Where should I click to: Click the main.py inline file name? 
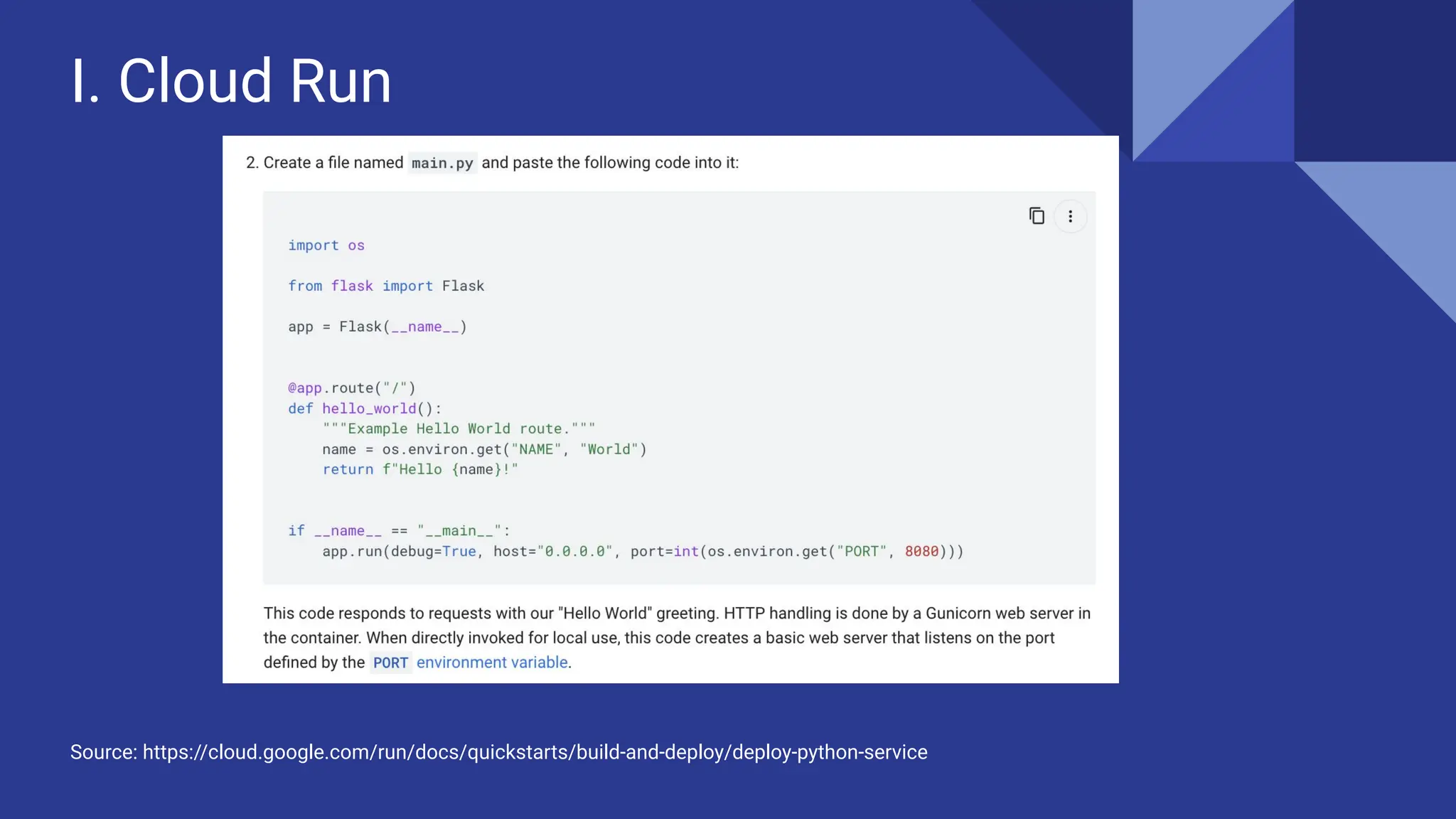pos(442,163)
